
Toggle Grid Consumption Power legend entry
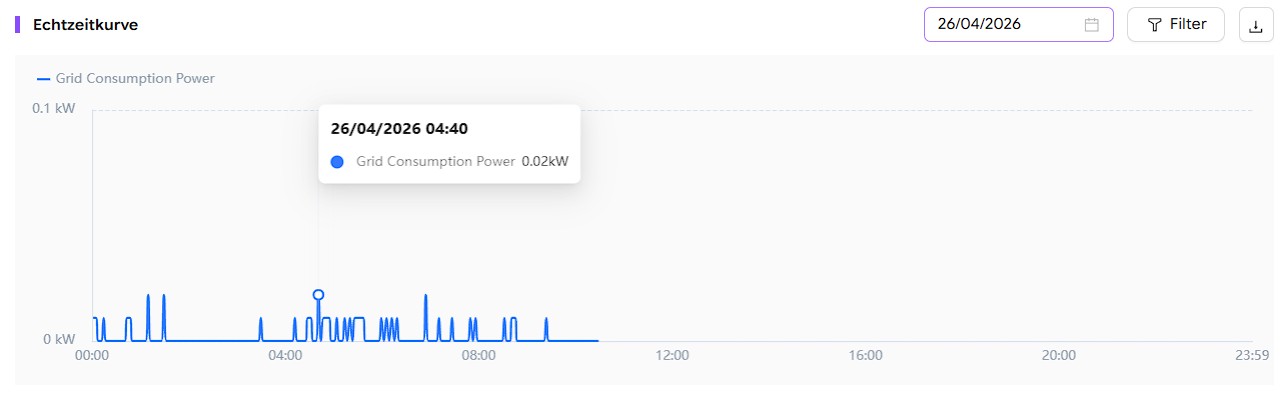tap(125, 78)
